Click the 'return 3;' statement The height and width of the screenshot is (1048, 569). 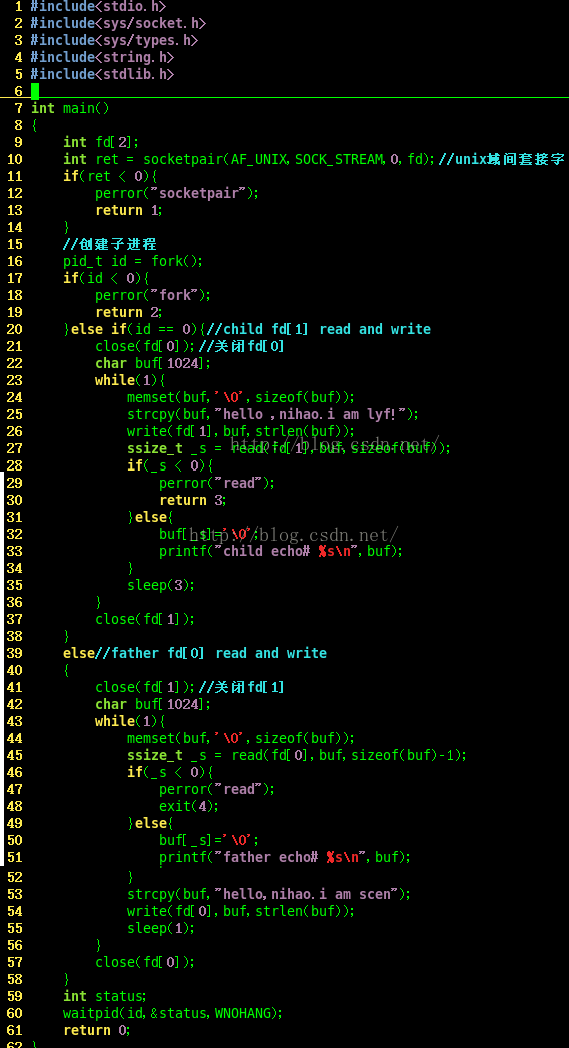click(193, 500)
